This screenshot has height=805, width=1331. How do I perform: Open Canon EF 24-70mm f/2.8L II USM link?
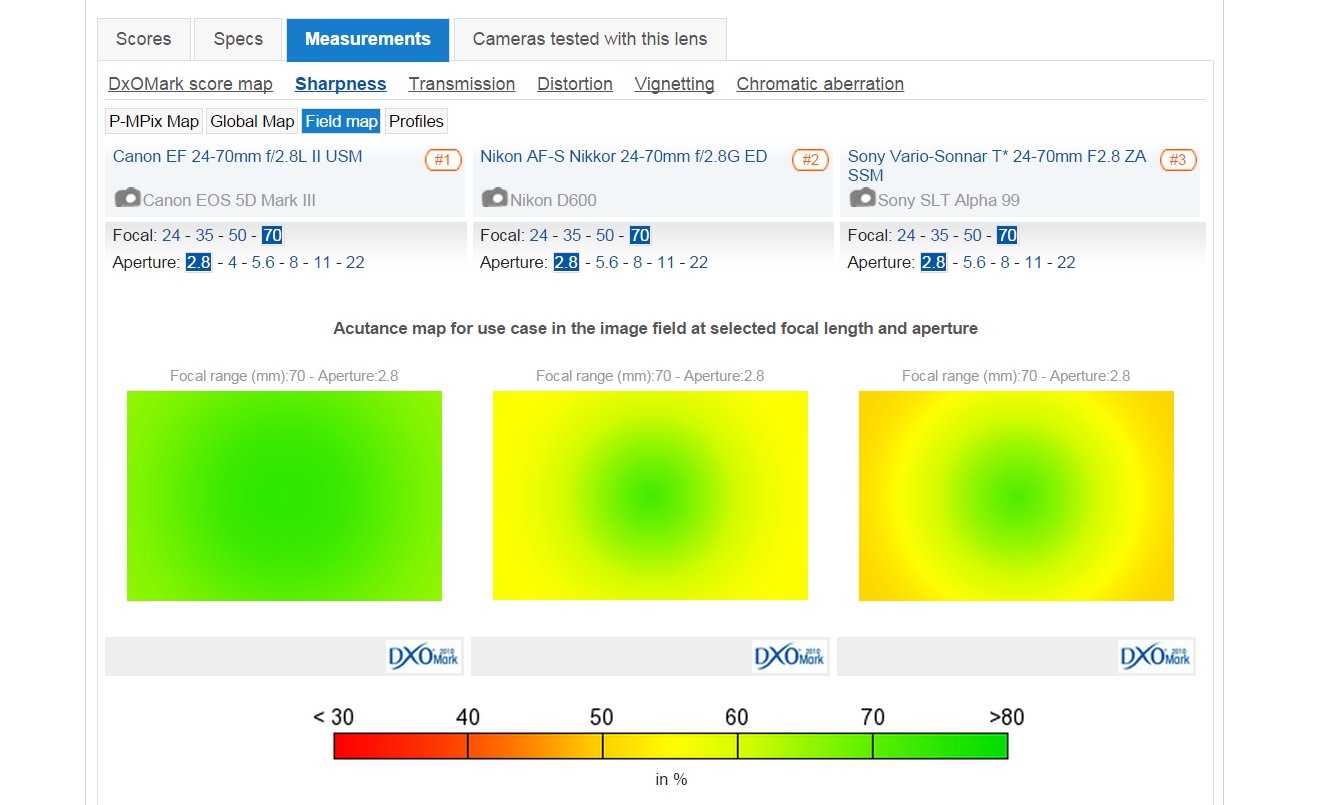[238, 156]
